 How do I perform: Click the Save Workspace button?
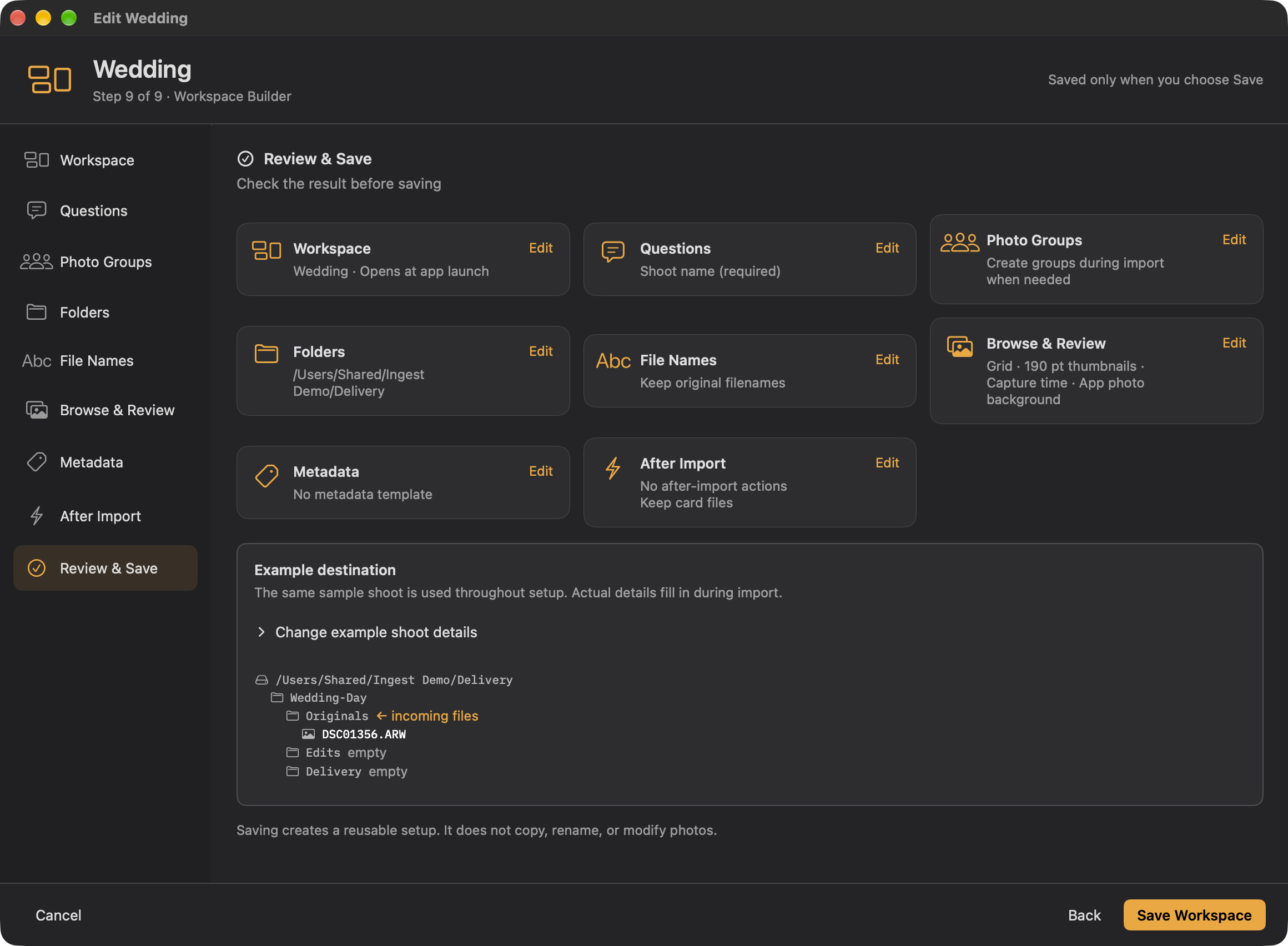pos(1194,915)
